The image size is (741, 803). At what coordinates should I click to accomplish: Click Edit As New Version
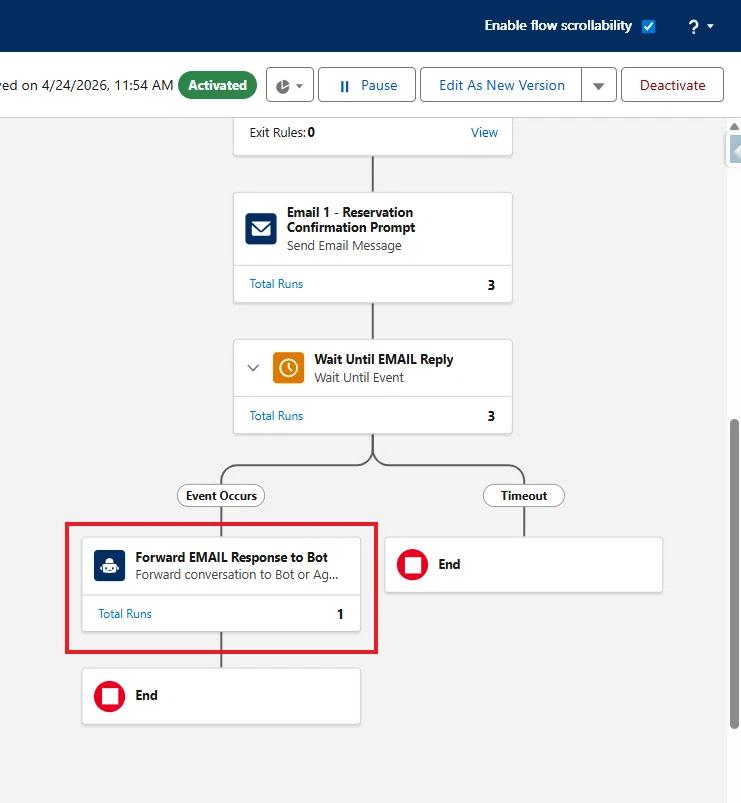[501, 85]
